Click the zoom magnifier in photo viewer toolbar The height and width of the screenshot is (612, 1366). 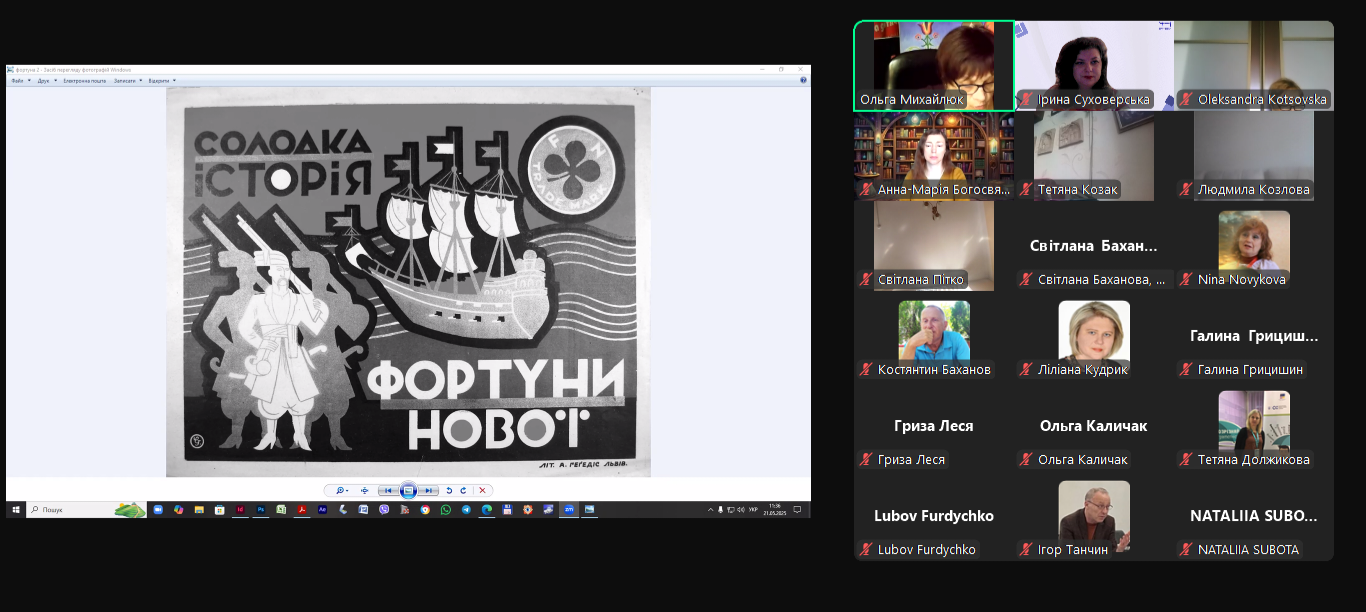341,490
